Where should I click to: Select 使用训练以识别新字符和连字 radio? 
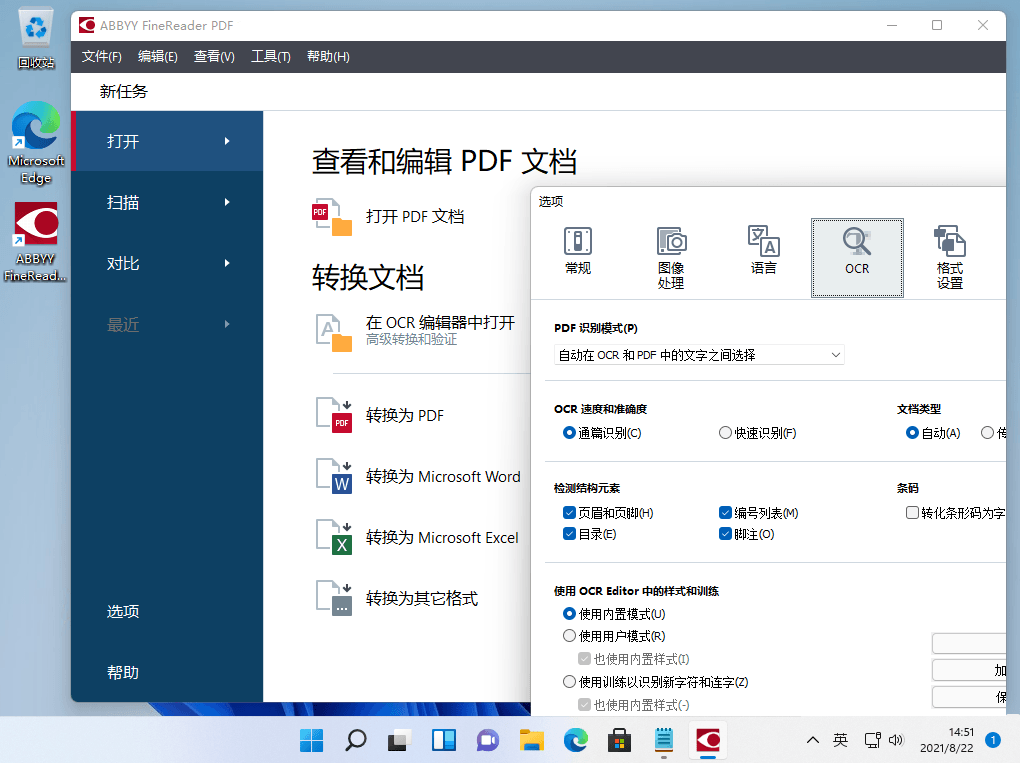coord(569,681)
